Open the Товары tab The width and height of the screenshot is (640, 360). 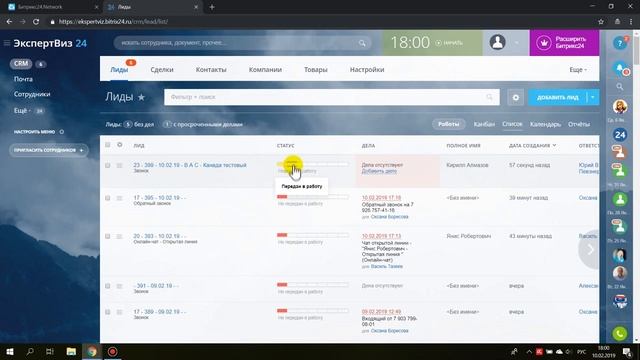(x=316, y=70)
